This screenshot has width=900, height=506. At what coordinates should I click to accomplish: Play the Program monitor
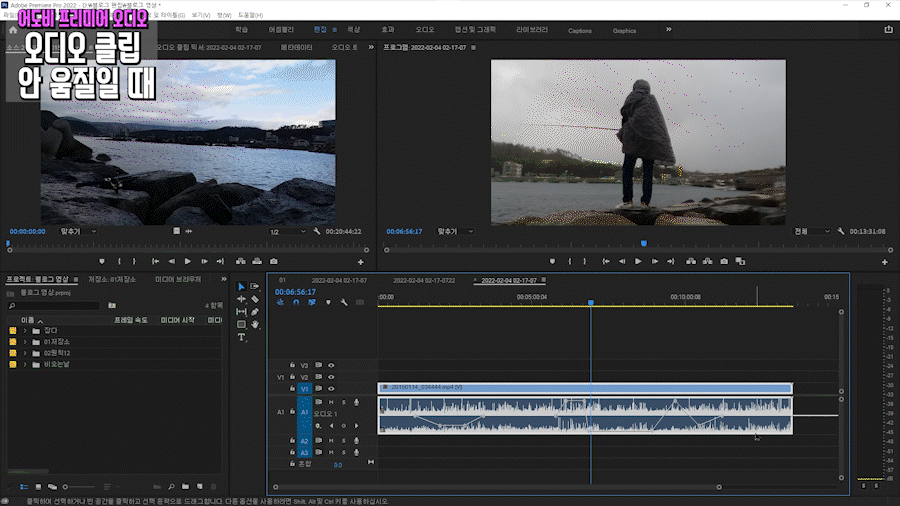(x=638, y=261)
